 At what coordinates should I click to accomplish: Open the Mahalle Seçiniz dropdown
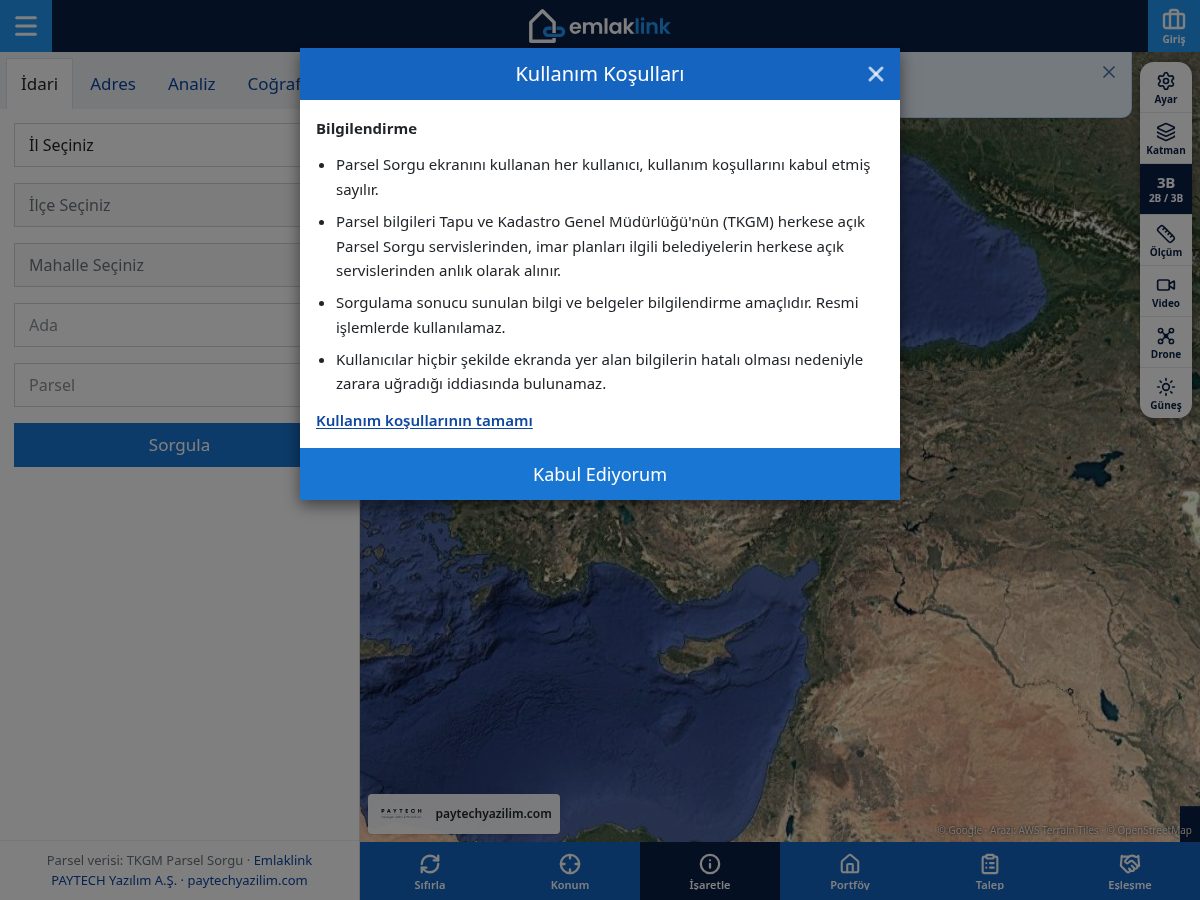(x=157, y=265)
